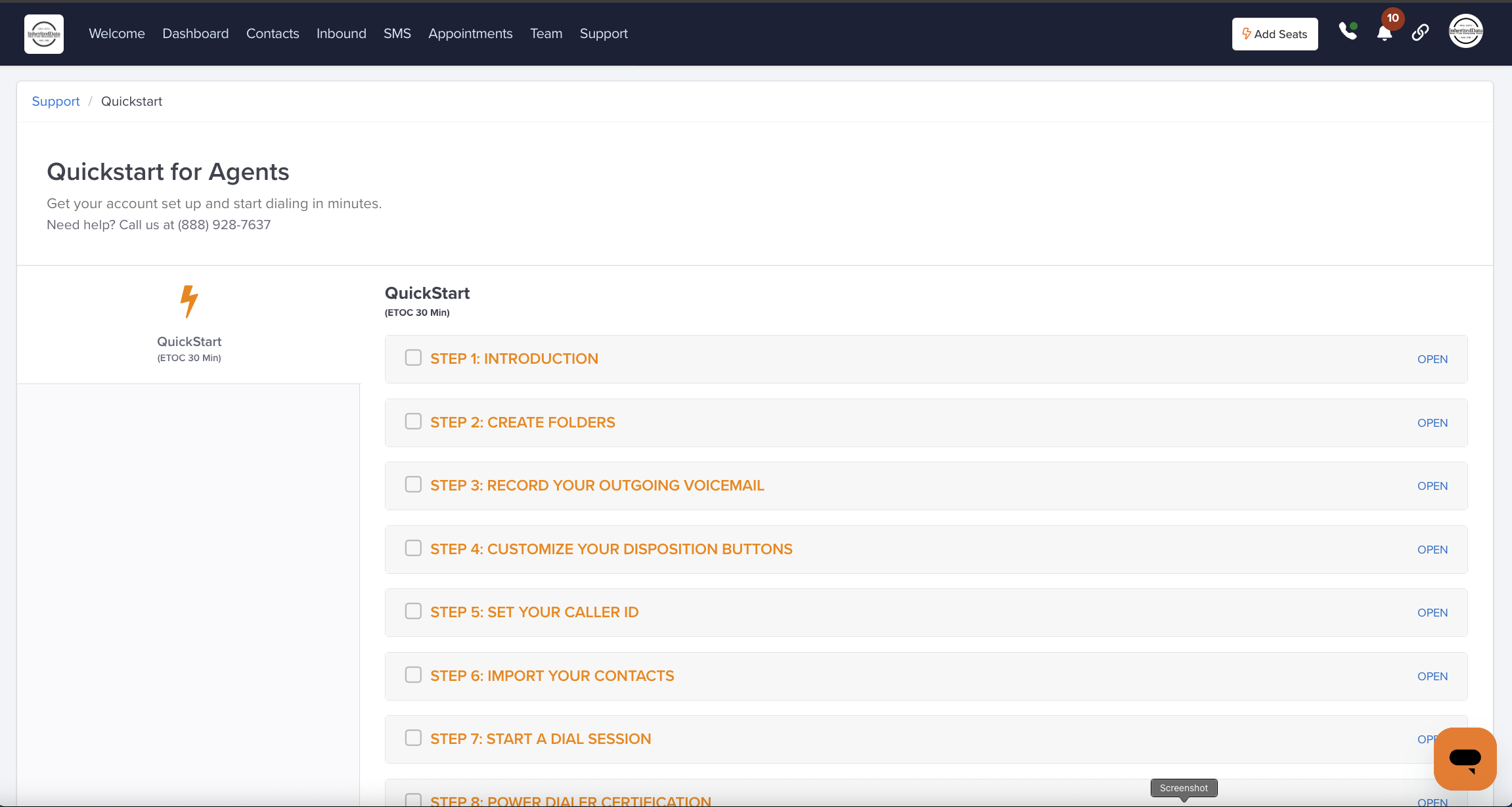This screenshot has height=807, width=1512.
Task: Open the Step 5 Set Your Caller ID title
Action: pos(534,612)
